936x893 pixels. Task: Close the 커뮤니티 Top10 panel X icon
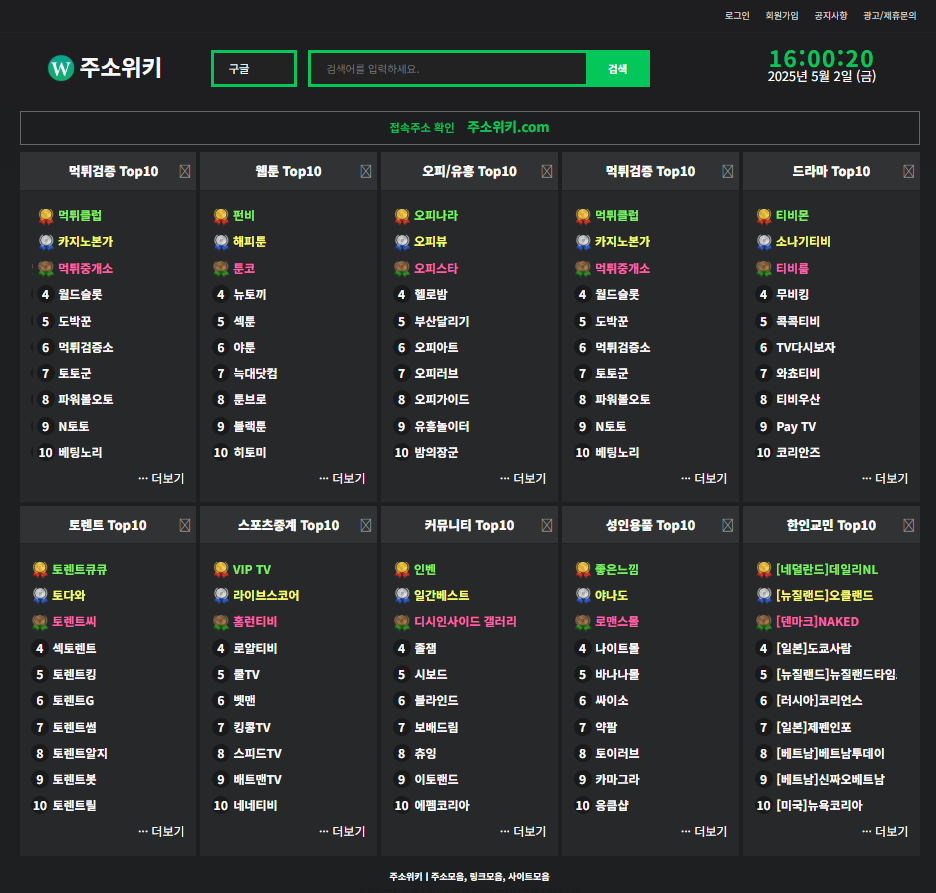click(547, 525)
